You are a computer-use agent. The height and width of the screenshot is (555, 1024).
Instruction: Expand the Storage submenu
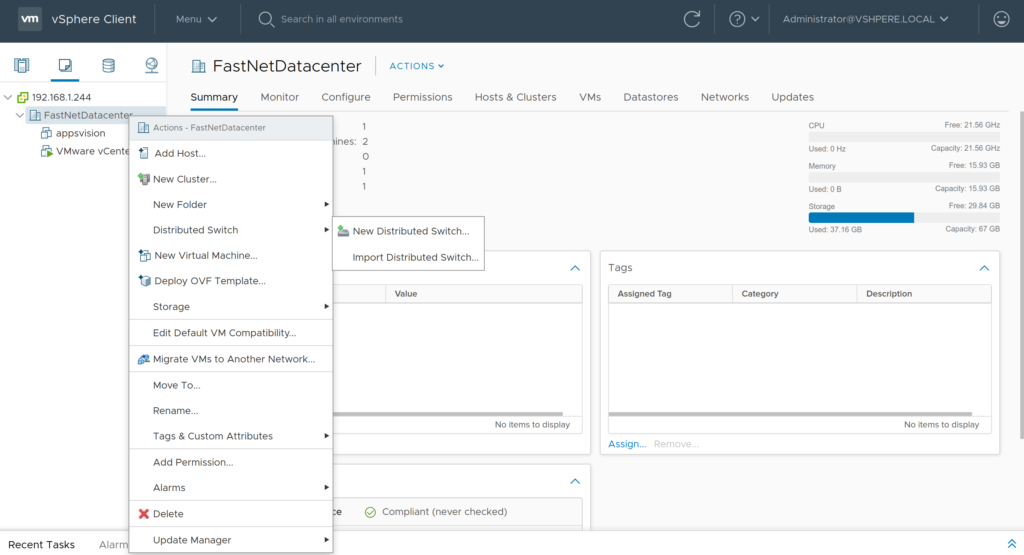point(231,306)
